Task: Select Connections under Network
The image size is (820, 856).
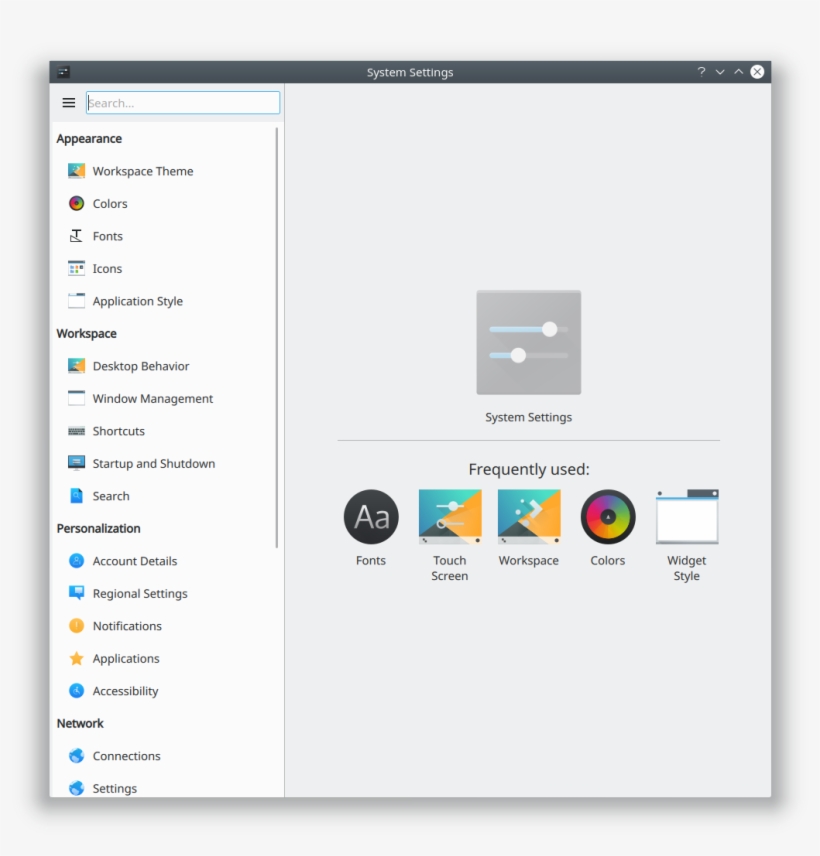Action: [126, 756]
